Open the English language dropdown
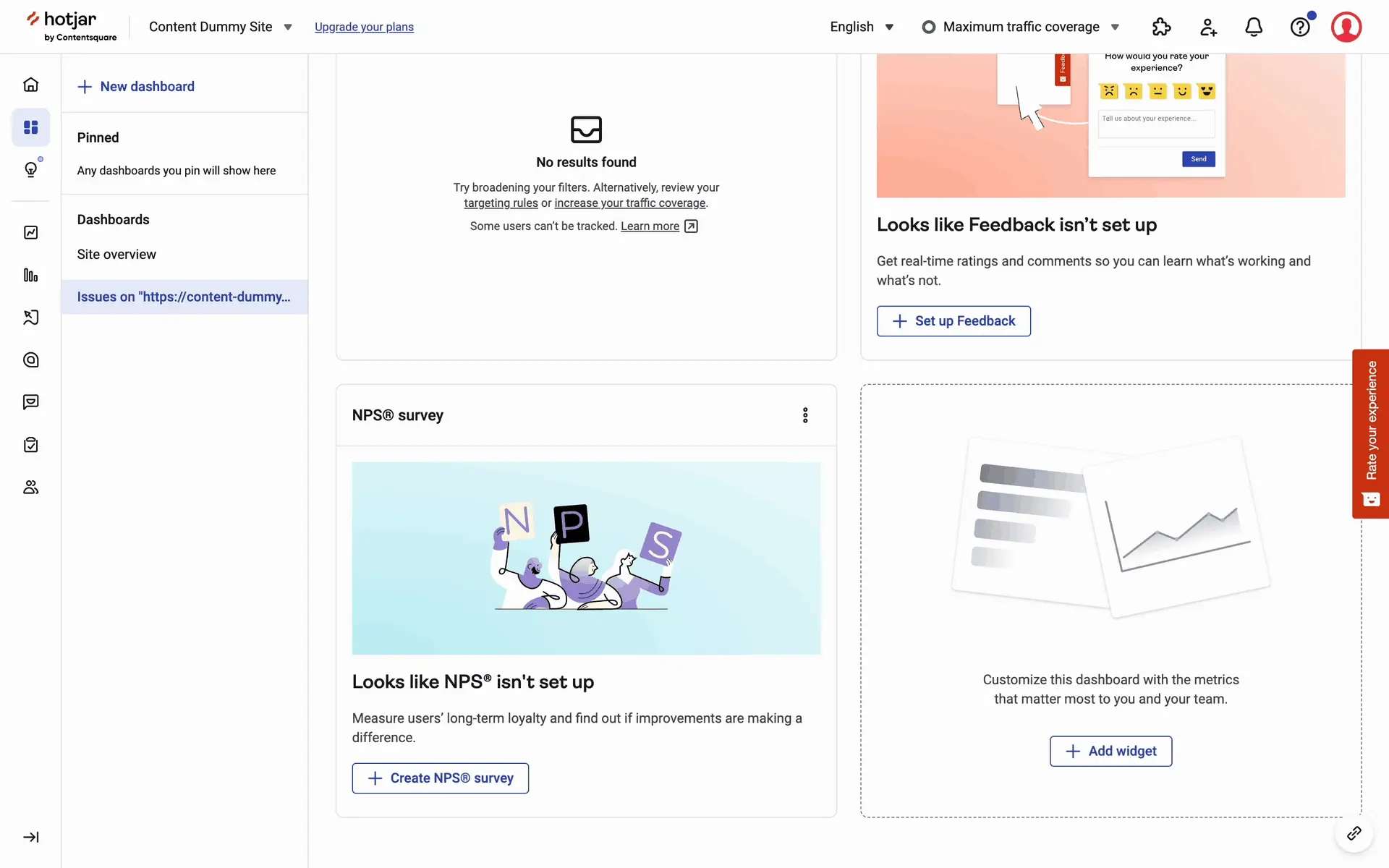This screenshot has width=1389, height=868. point(862,27)
